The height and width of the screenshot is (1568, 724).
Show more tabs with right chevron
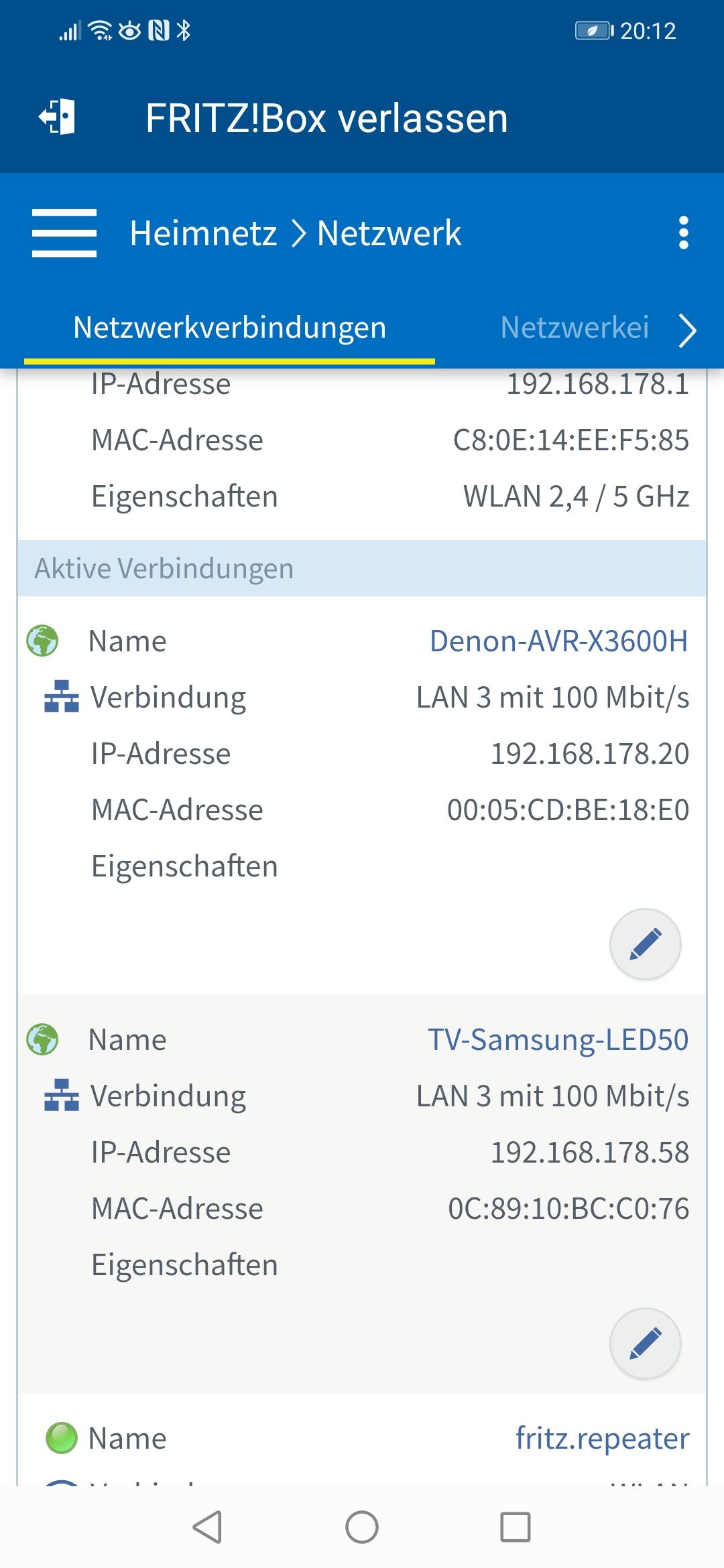tap(688, 331)
